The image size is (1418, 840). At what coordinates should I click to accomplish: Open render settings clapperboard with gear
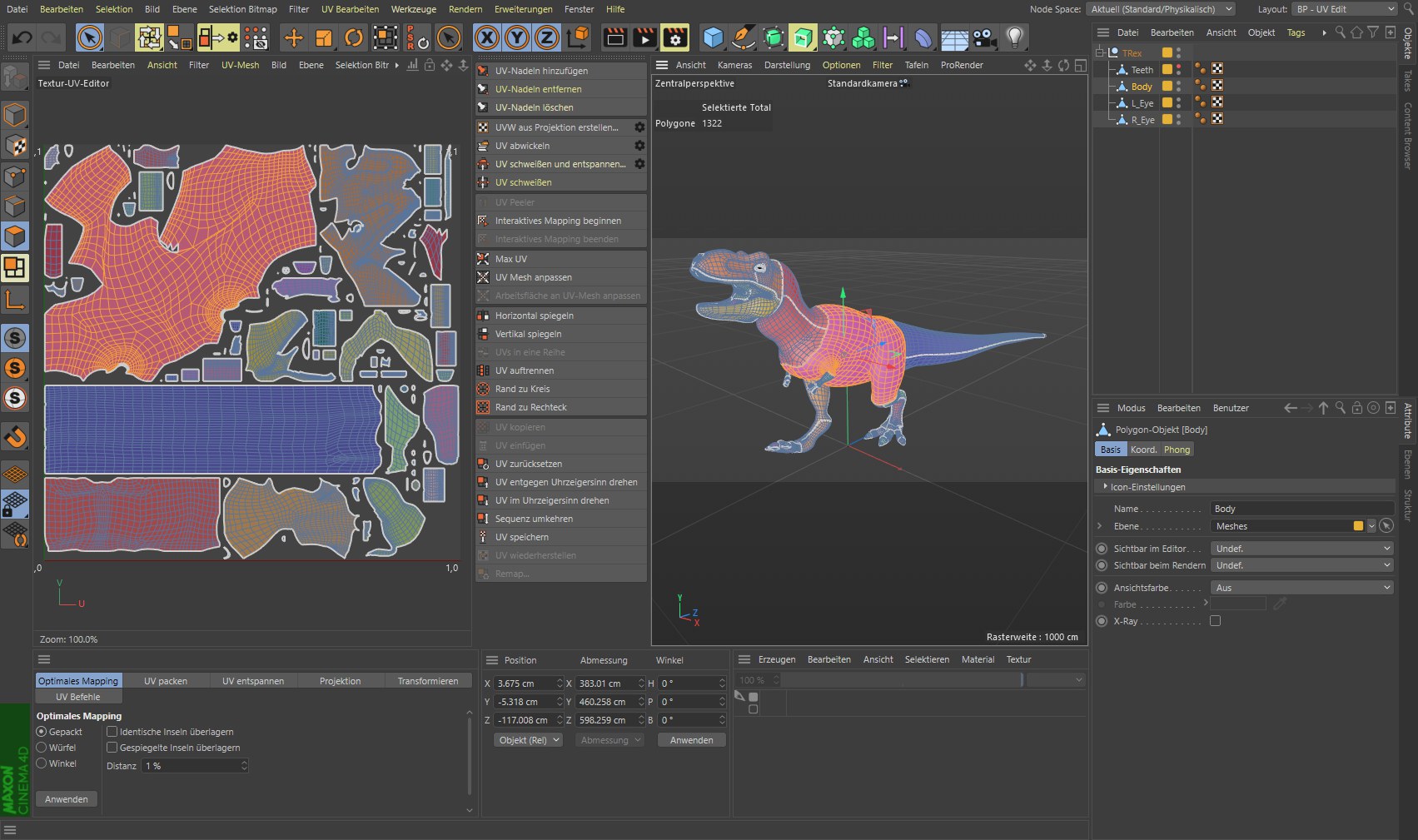coord(675,37)
